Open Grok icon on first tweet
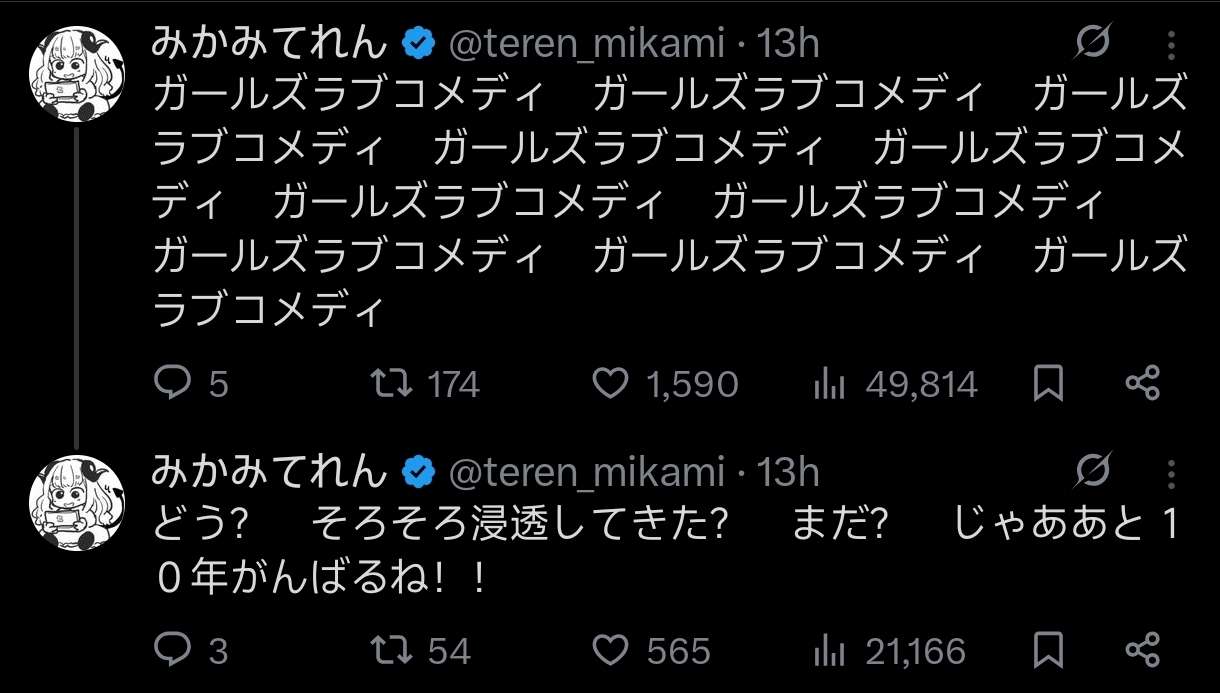 (x=1094, y=43)
